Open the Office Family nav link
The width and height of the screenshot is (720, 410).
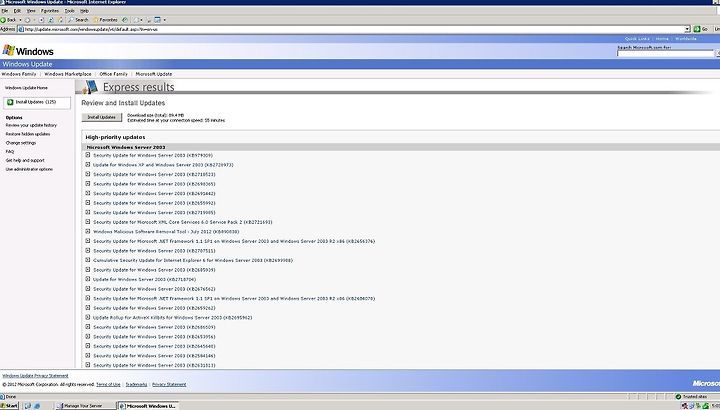(x=113, y=73)
